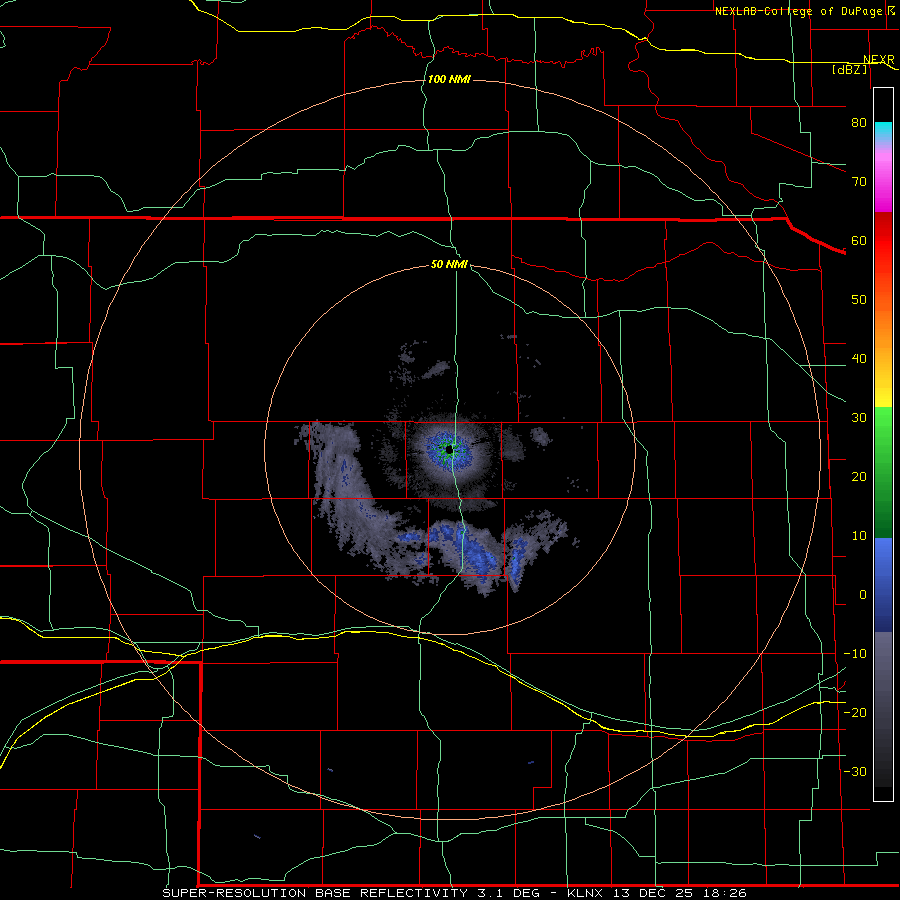Click the '50 NMI' range ring label
900x900 pixels.
point(449,265)
